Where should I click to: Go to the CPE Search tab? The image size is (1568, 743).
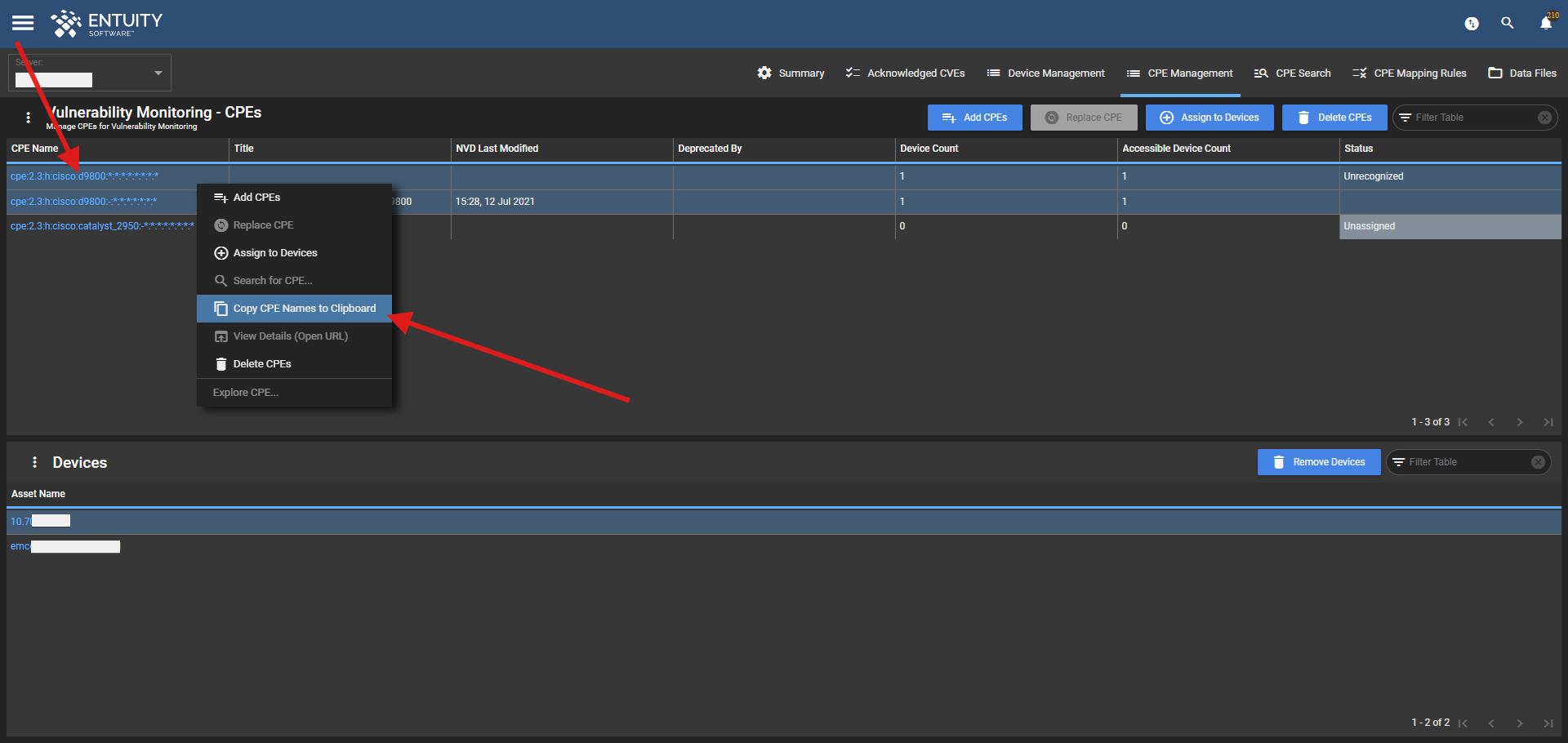[x=1292, y=73]
